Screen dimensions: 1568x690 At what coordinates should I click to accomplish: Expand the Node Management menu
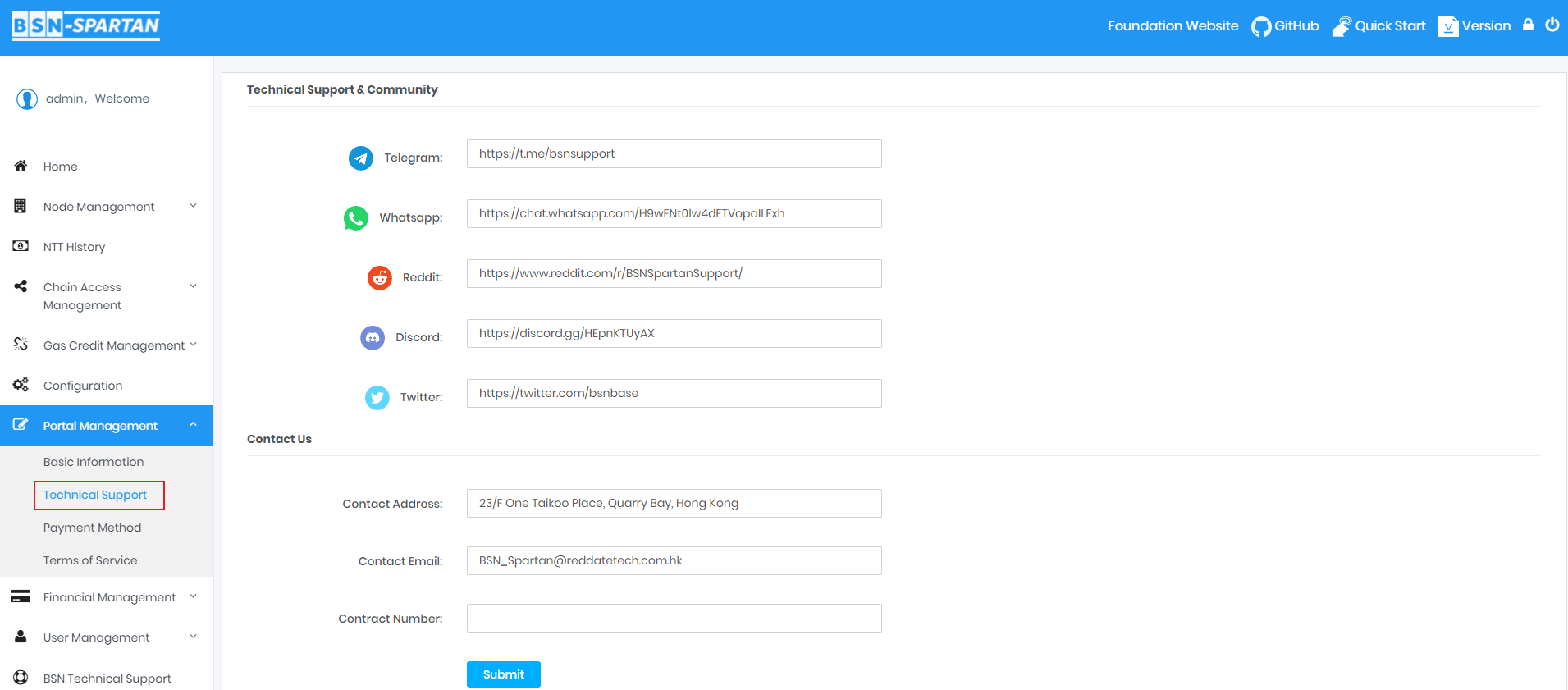[99, 207]
